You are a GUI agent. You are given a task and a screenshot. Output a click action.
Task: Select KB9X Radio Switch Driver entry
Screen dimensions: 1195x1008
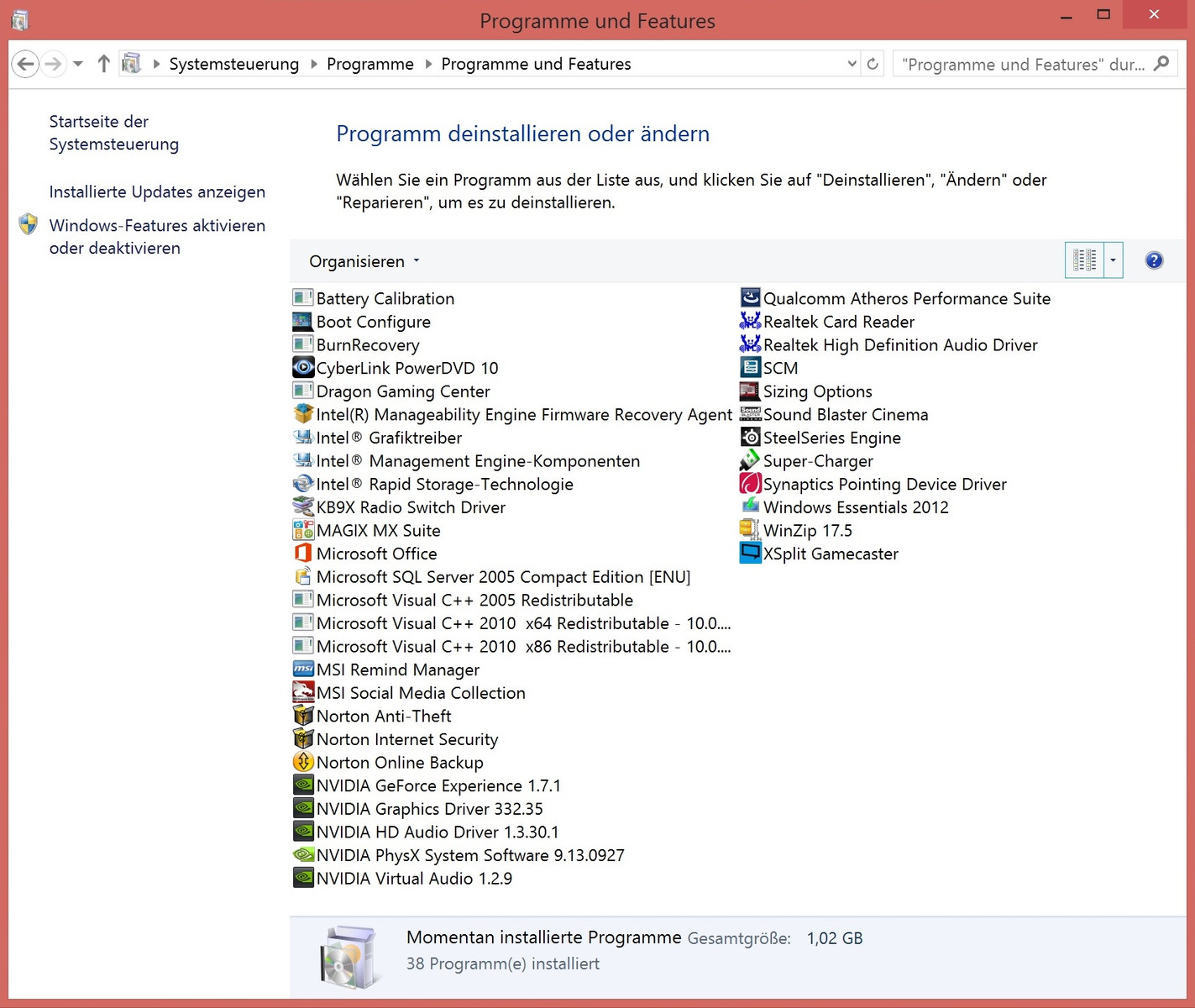(399, 507)
